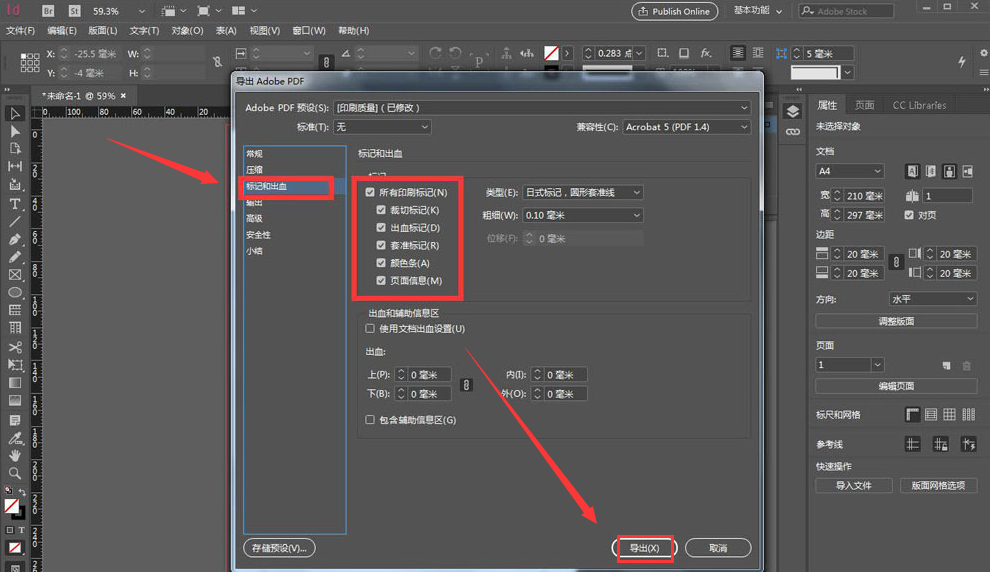Show document grid icon in Properties
Screen dimensions: 990x572
(949, 415)
